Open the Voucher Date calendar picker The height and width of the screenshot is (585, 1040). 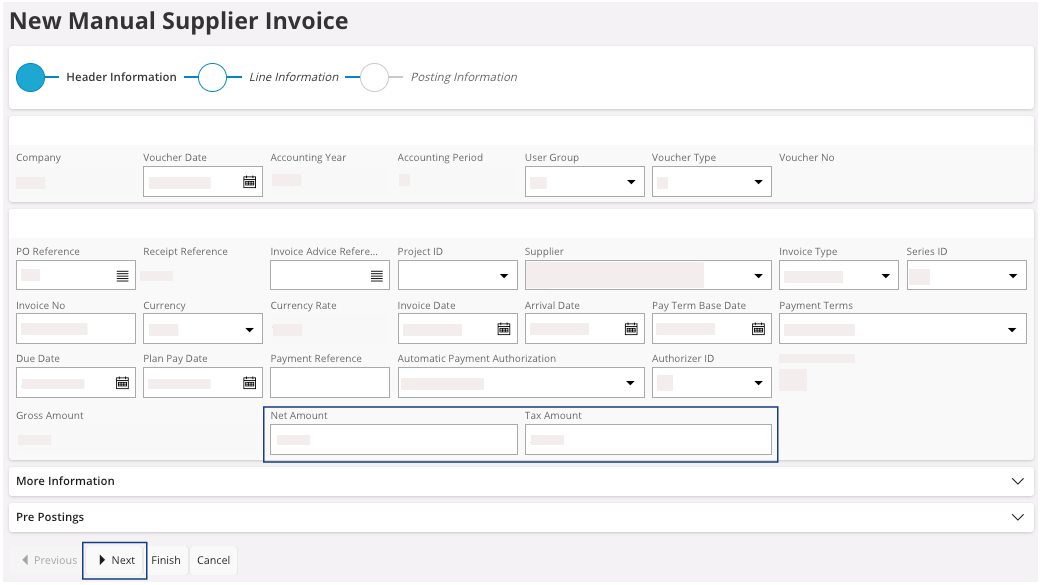pos(250,182)
